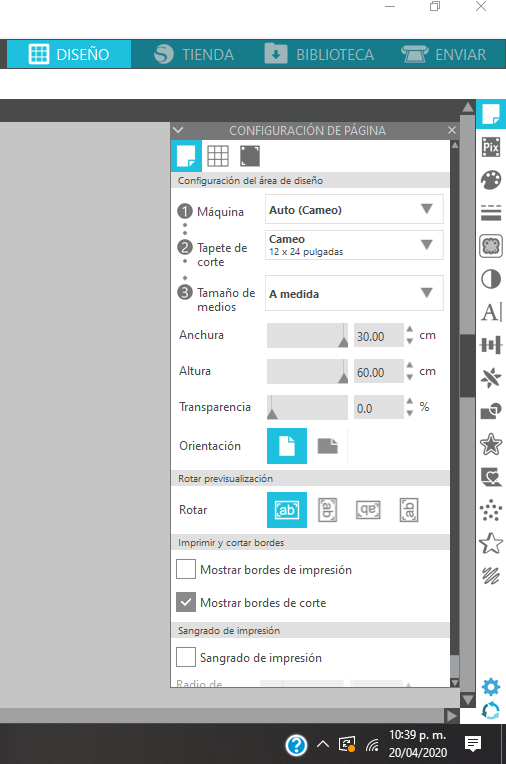Open the Wi-Fi network tray icon
This screenshot has width=506, height=764.
click(x=372, y=745)
